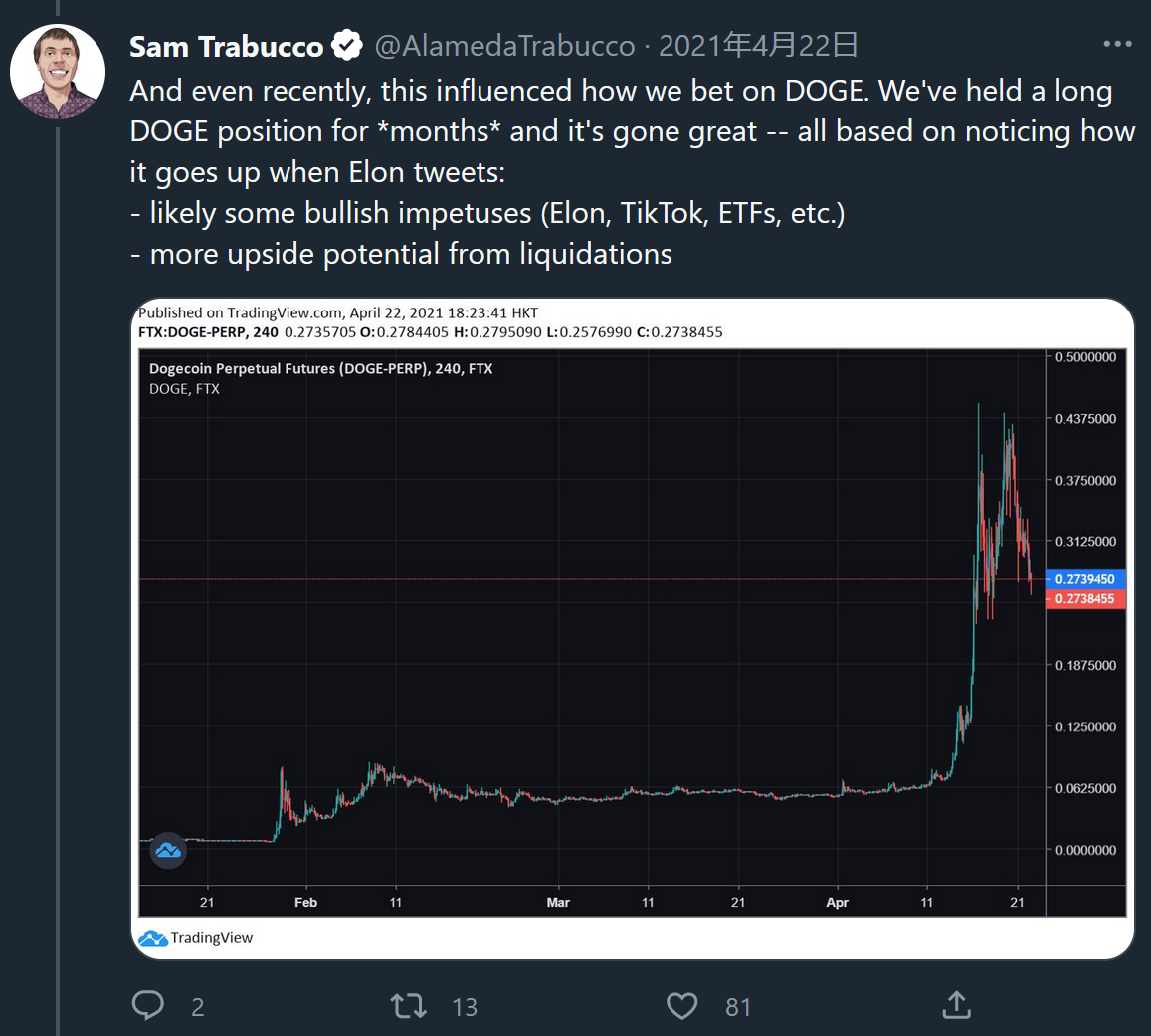
Task: Click the reply speech bubble icon
Action: [148, 1005]
